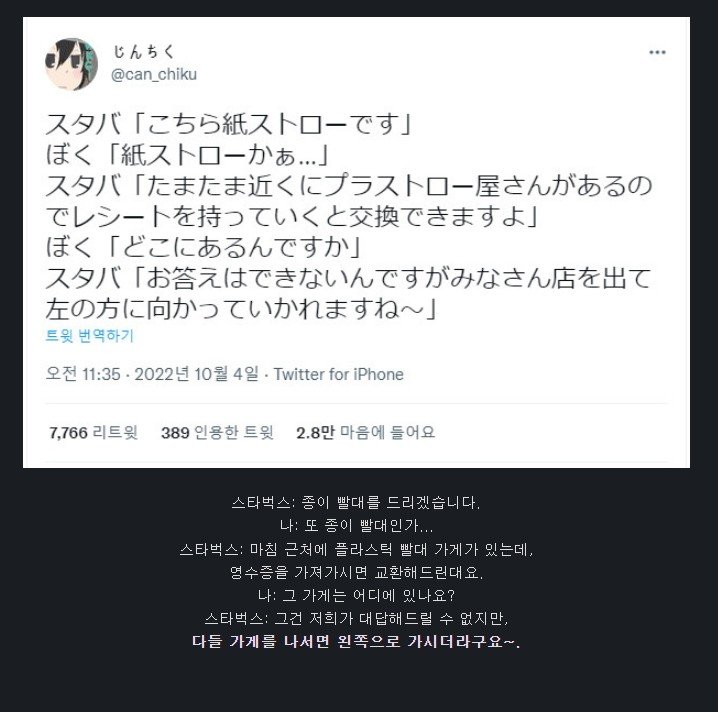Select caption 스타벅스: 종이 빨대를 드리겠습니다.

(x=356, y=503)
